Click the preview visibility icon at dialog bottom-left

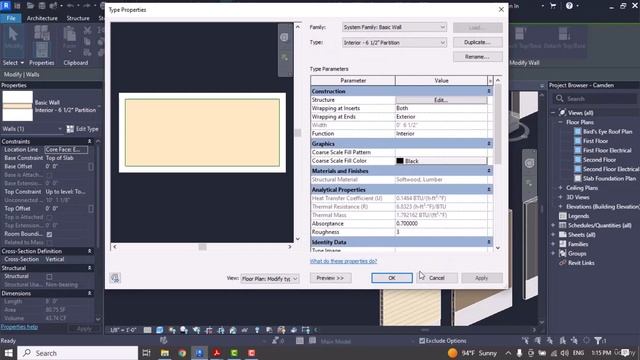click(x=115, y=278)
